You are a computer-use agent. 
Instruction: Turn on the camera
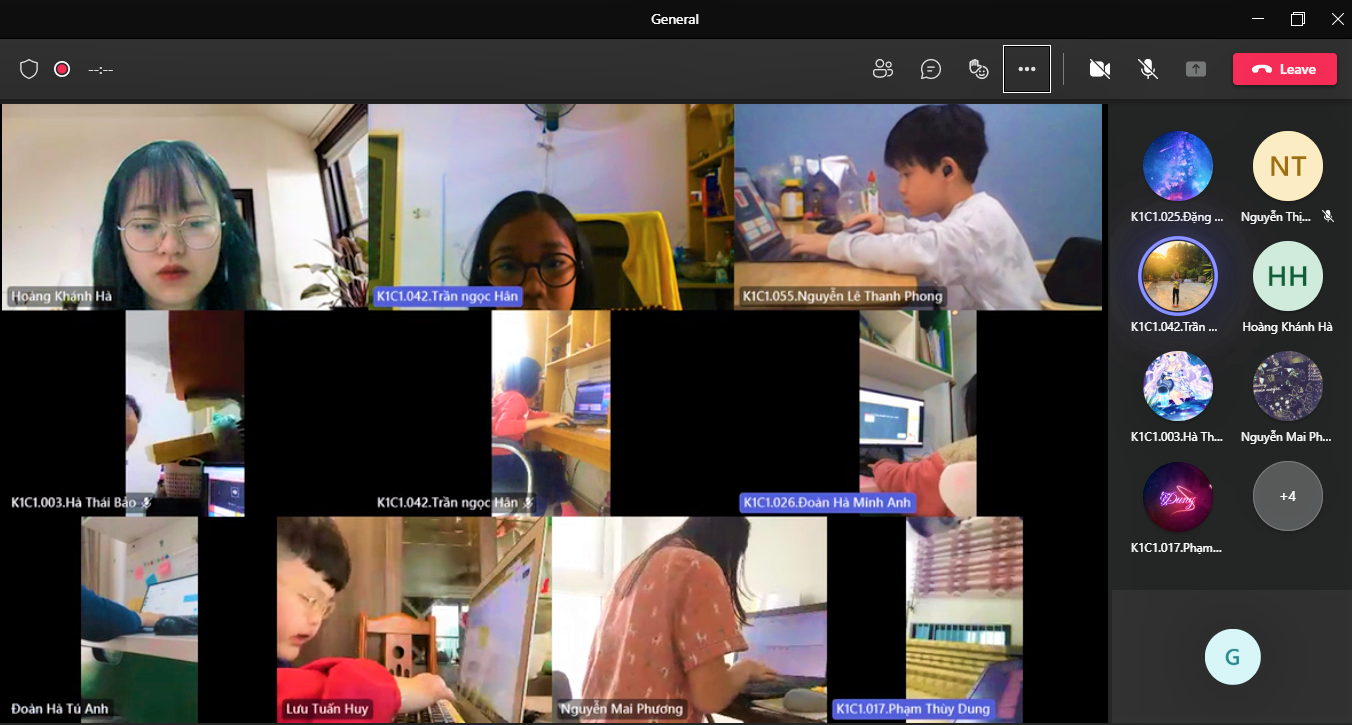pyautogui.click(x=1100, y=69)
